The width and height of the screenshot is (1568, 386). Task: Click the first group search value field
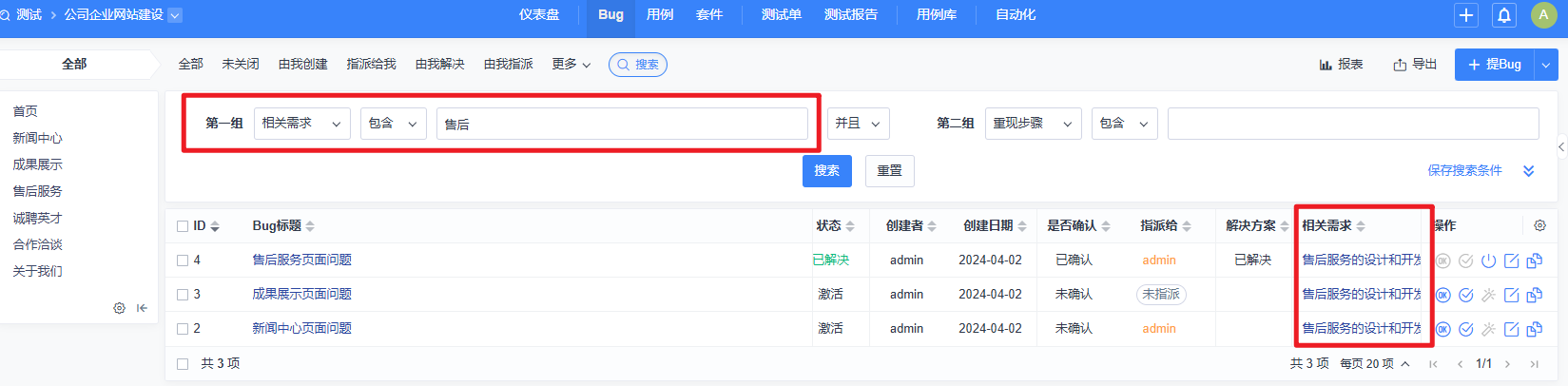(x=622, y=124)
